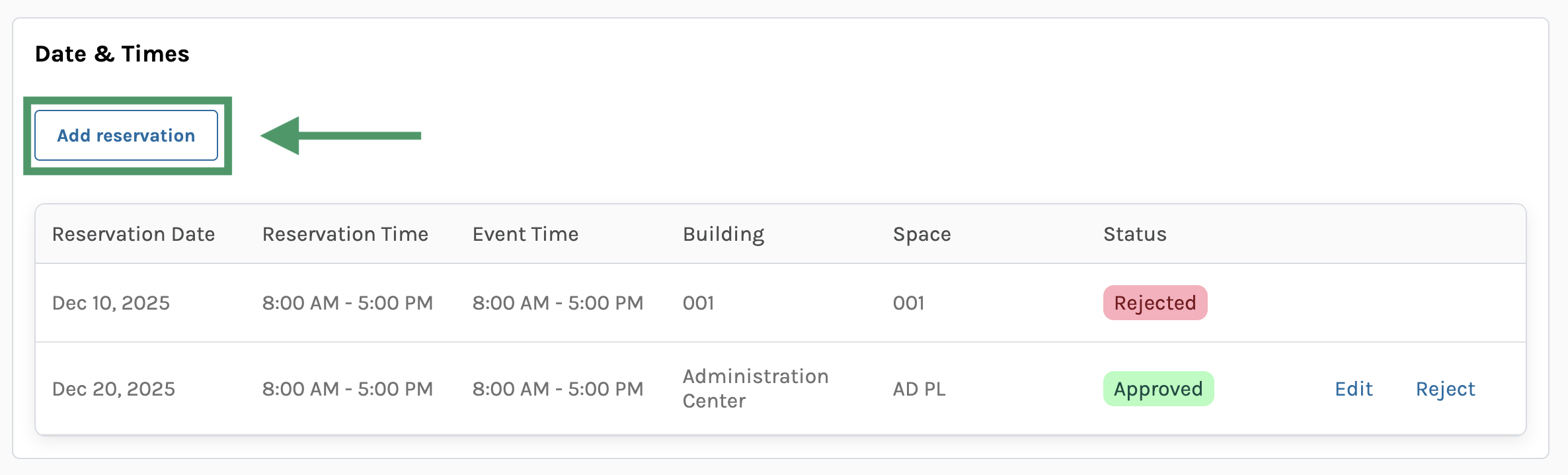Click the Approved status badge
The image size is (1568, 475).
(x=1158, y=389)
